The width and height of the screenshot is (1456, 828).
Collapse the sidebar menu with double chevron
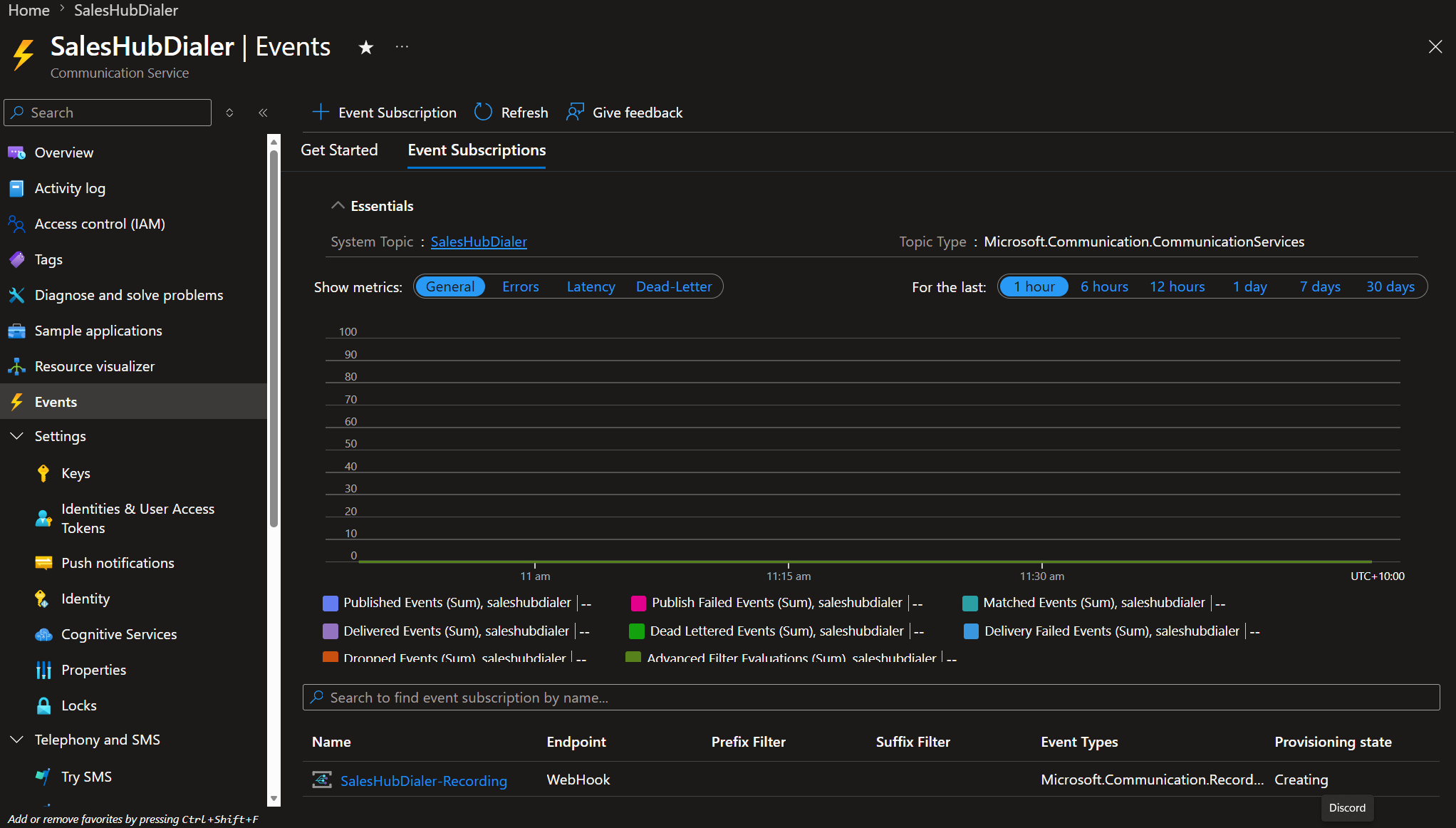pyautogui.click(x=263, y=113)
